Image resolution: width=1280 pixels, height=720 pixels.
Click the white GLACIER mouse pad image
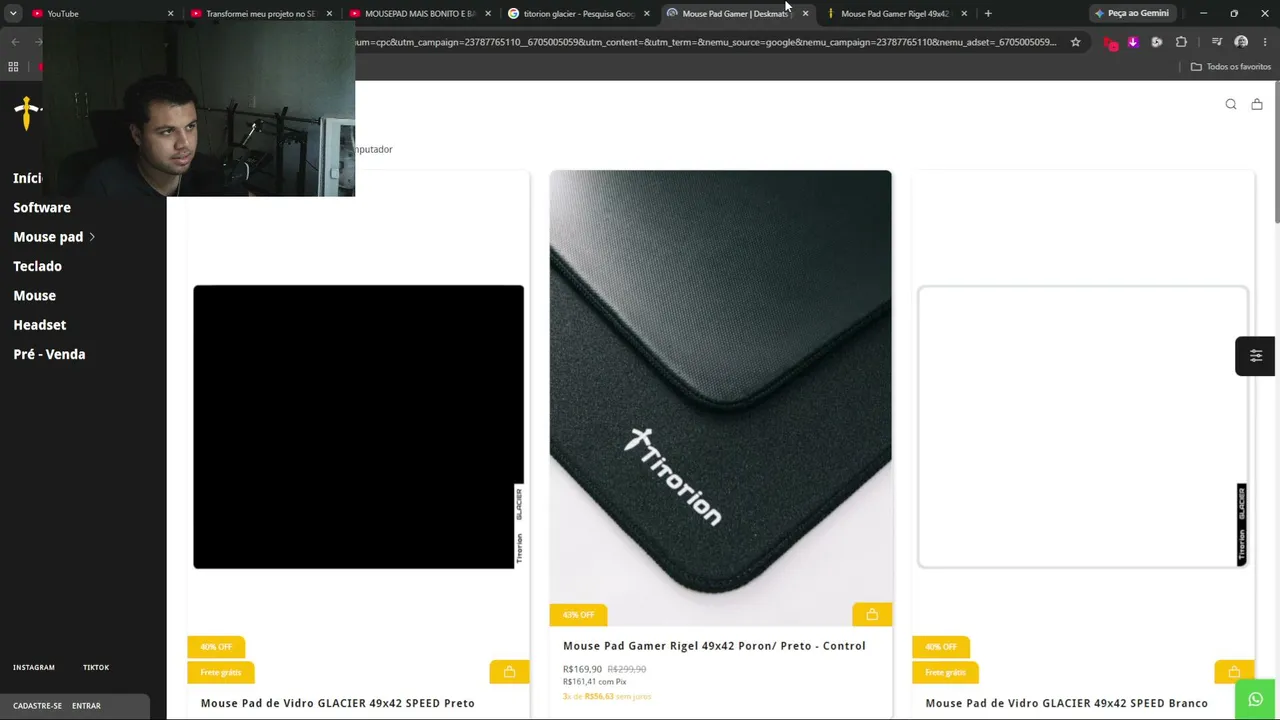tap(1083, 427)
